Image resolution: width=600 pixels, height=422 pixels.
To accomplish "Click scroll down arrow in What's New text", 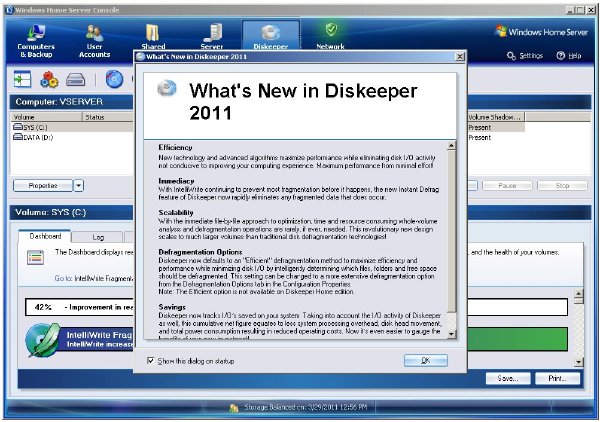I will (452, 334).
